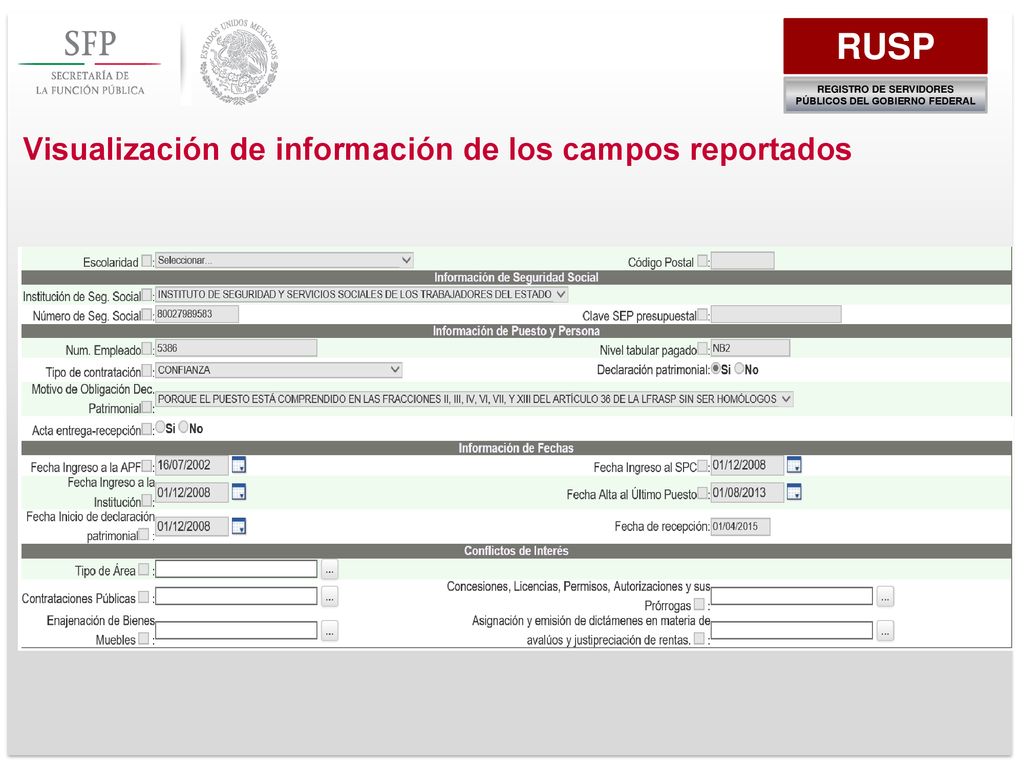Click the Enajenación de Bienes Muebles text box

[x=236, y=630]
